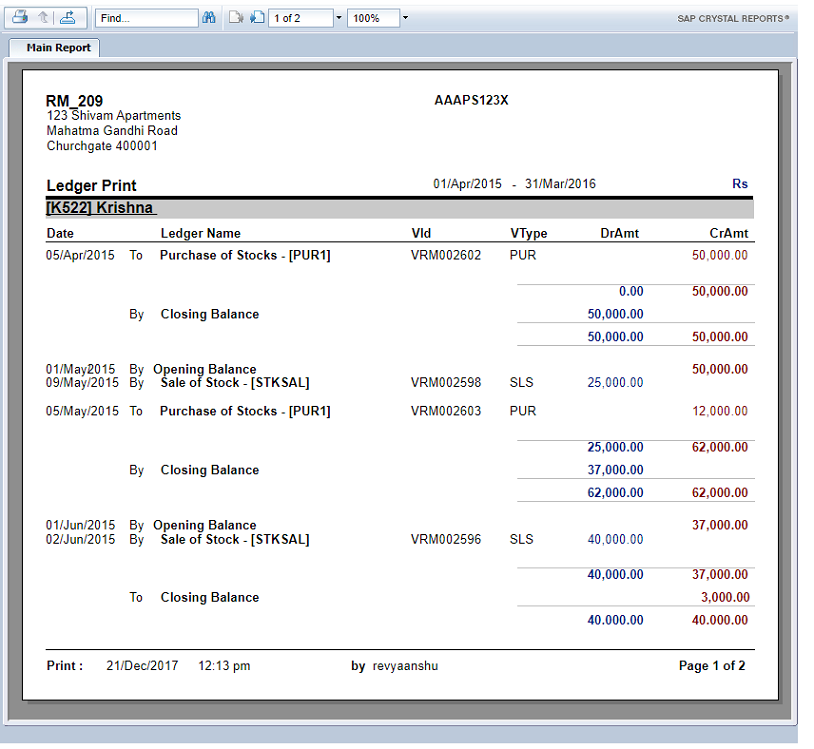Click voucher ID VRM002598
814x749 pixels.
pos(446,382)
